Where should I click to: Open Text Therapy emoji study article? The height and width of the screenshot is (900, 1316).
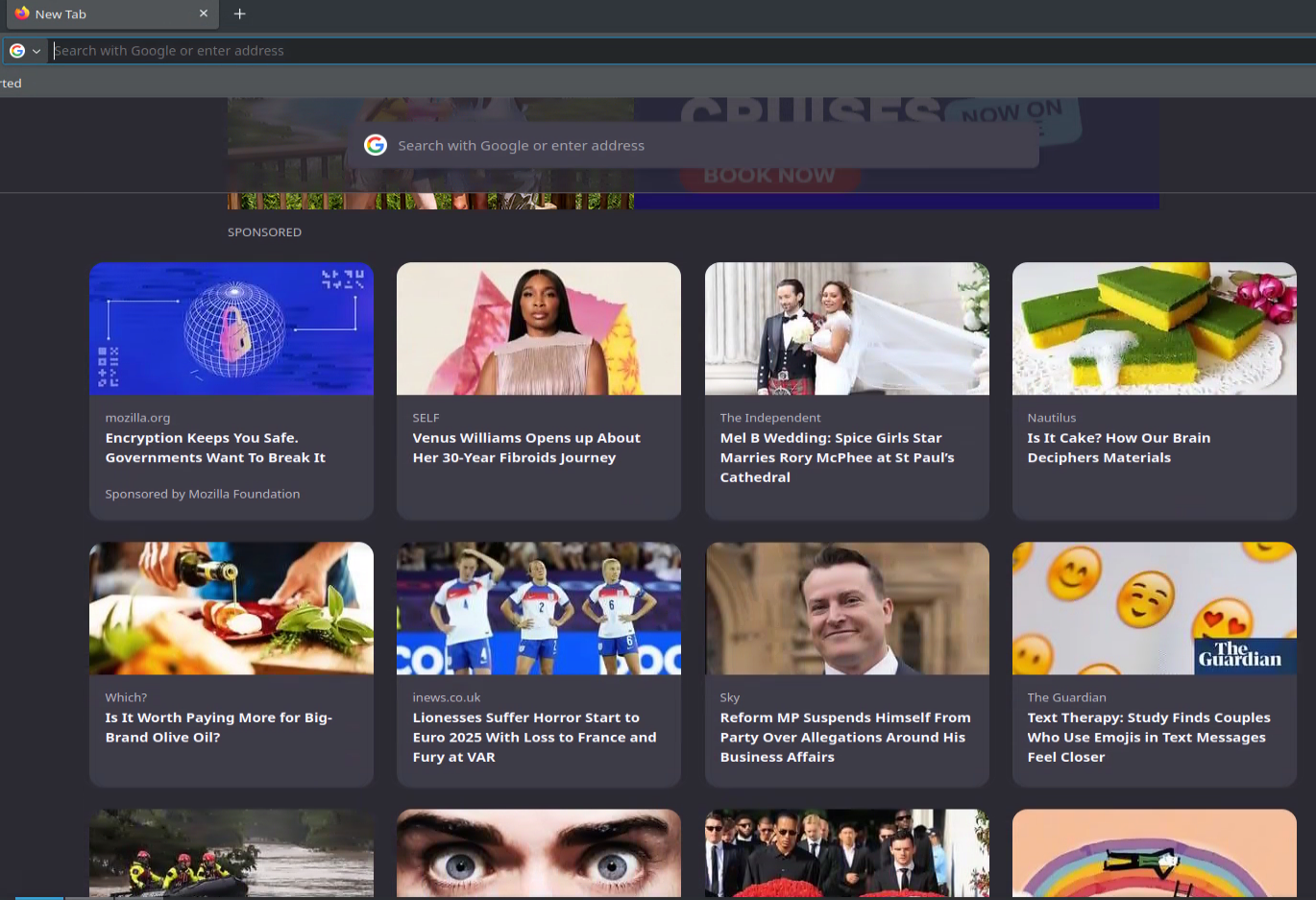click(x=1149, y=737)
